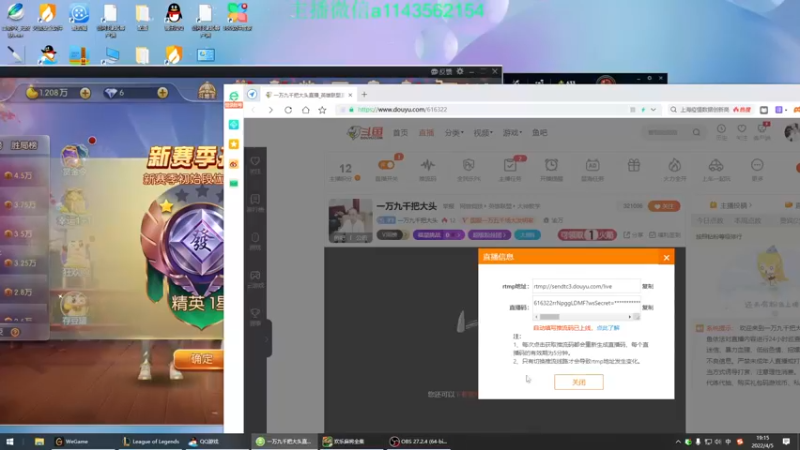Bookmark page with star icon

[322, 110]
